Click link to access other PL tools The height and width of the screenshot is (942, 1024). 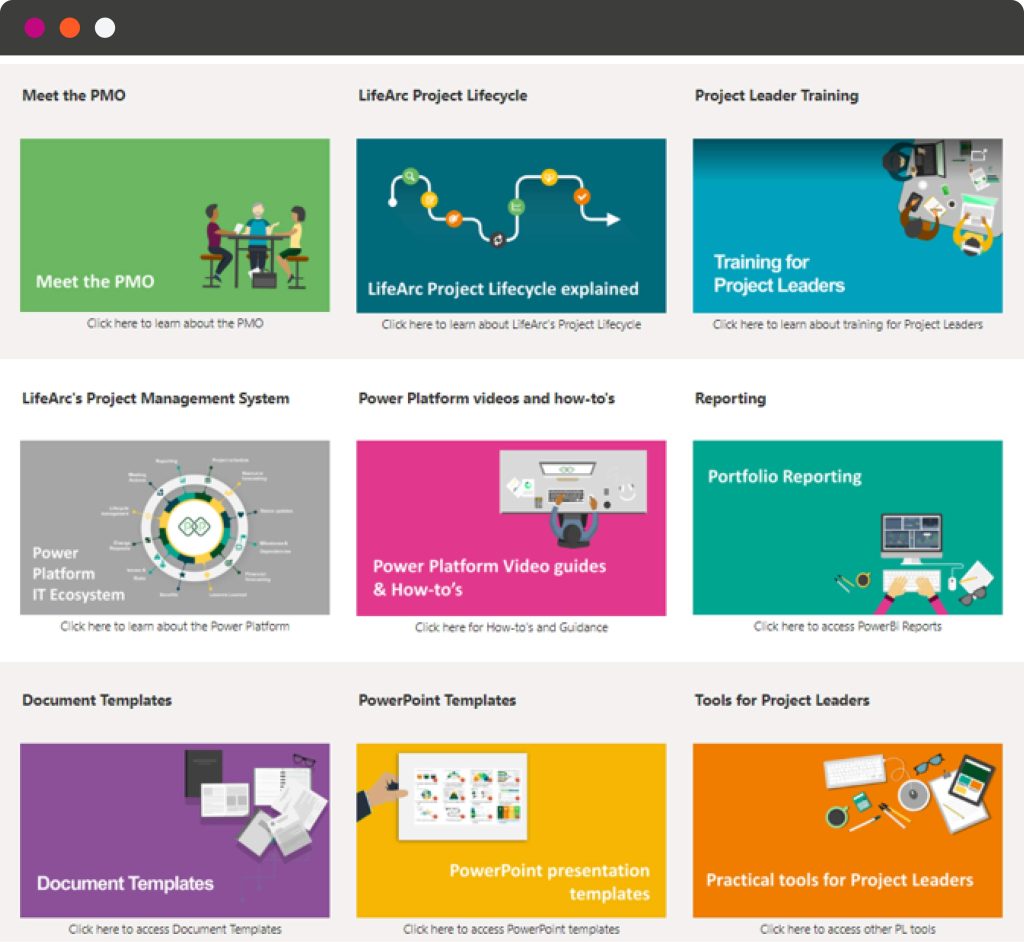pos(847,929)
